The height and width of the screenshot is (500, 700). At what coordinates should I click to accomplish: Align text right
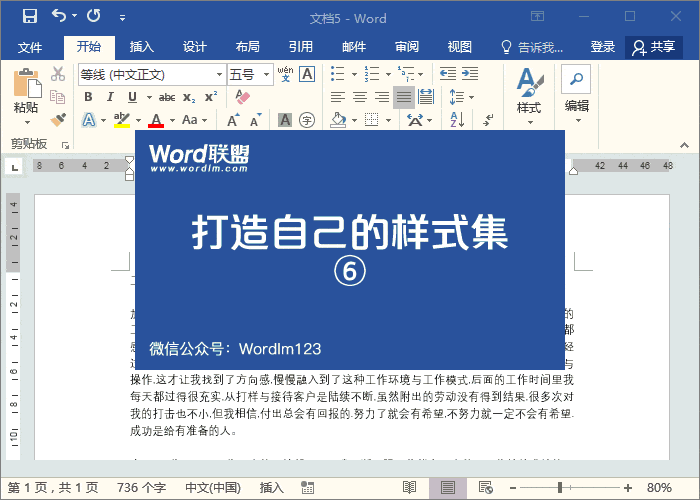[382, 97]
